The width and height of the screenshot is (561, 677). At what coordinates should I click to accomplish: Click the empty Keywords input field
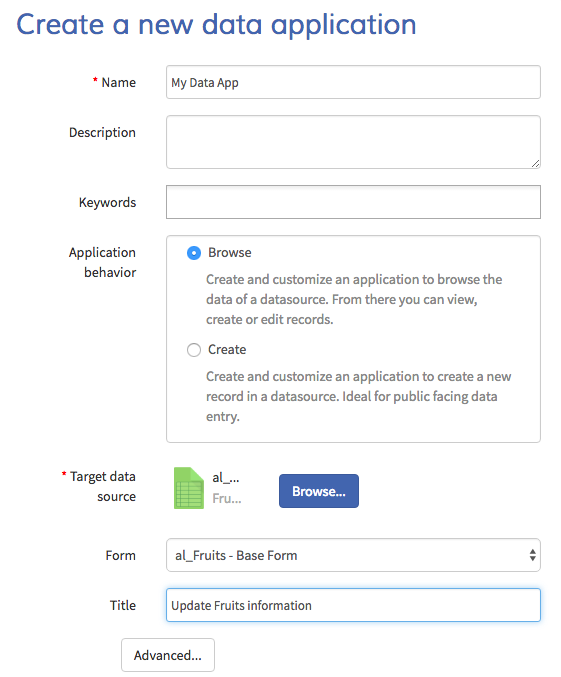353,202
